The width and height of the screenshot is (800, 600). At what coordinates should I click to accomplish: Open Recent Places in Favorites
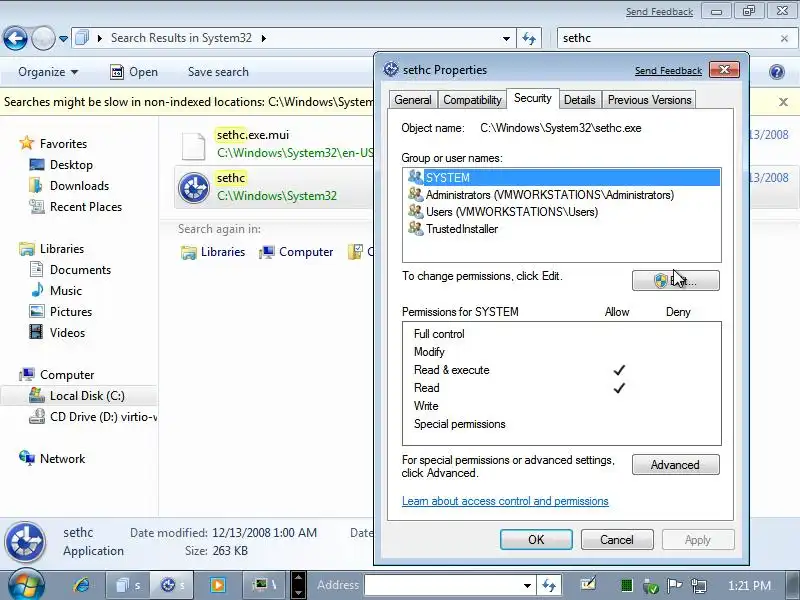point(85,207)
